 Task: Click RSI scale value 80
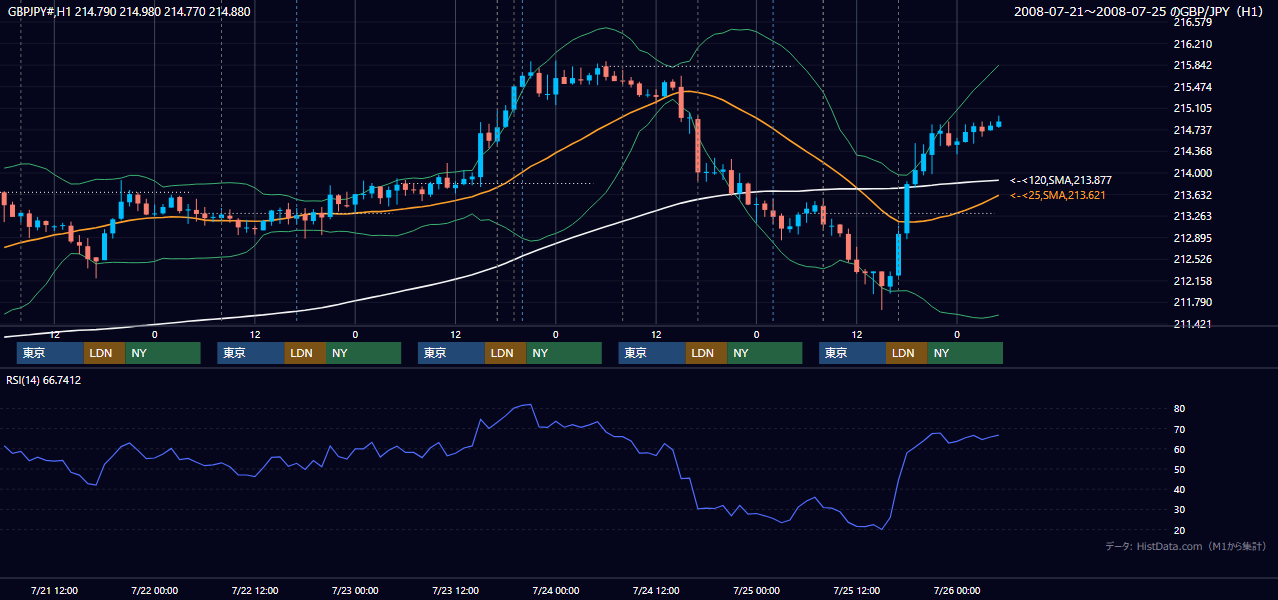[1179, 409]
